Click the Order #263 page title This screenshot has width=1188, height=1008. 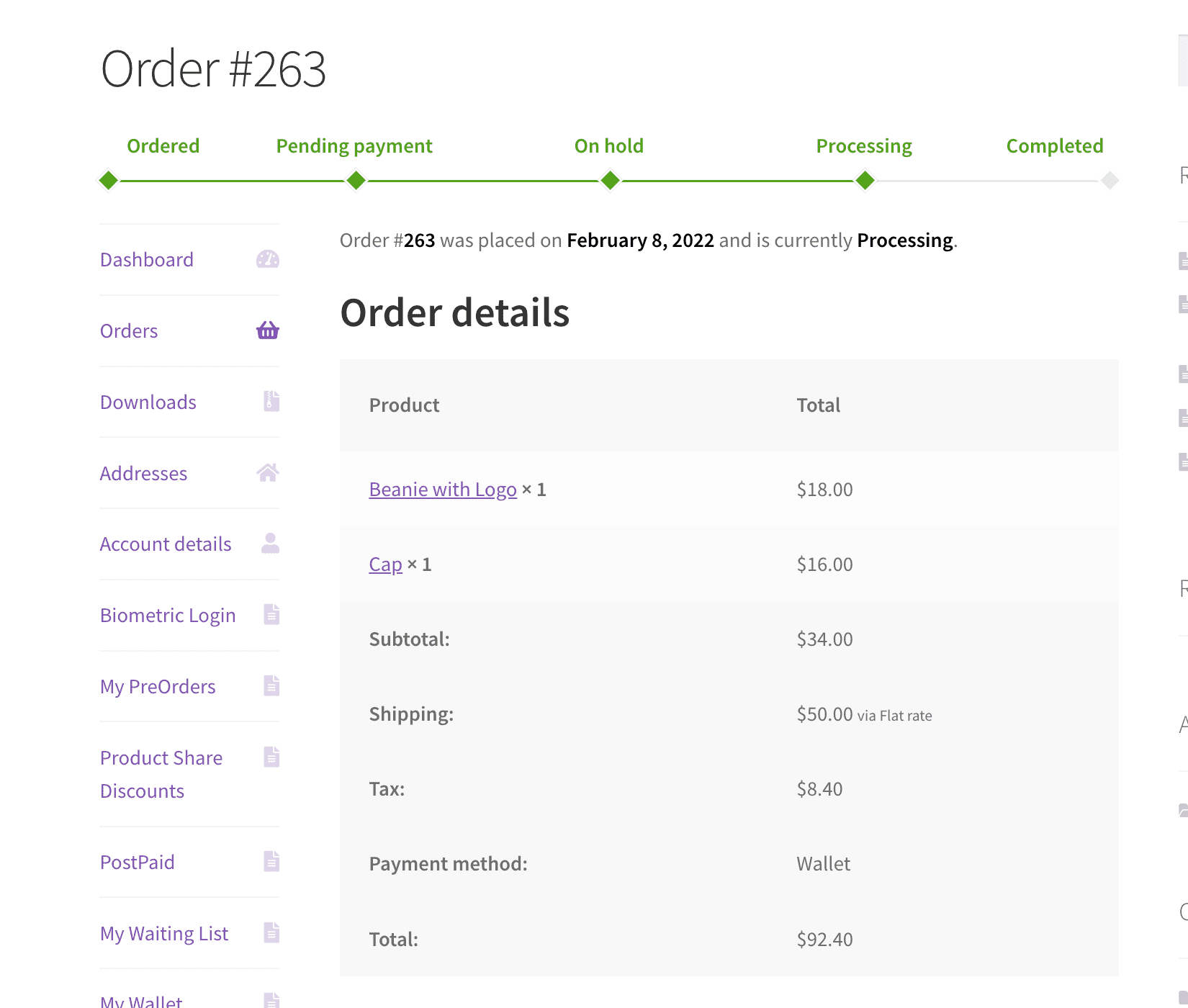(x=213, y=69)
